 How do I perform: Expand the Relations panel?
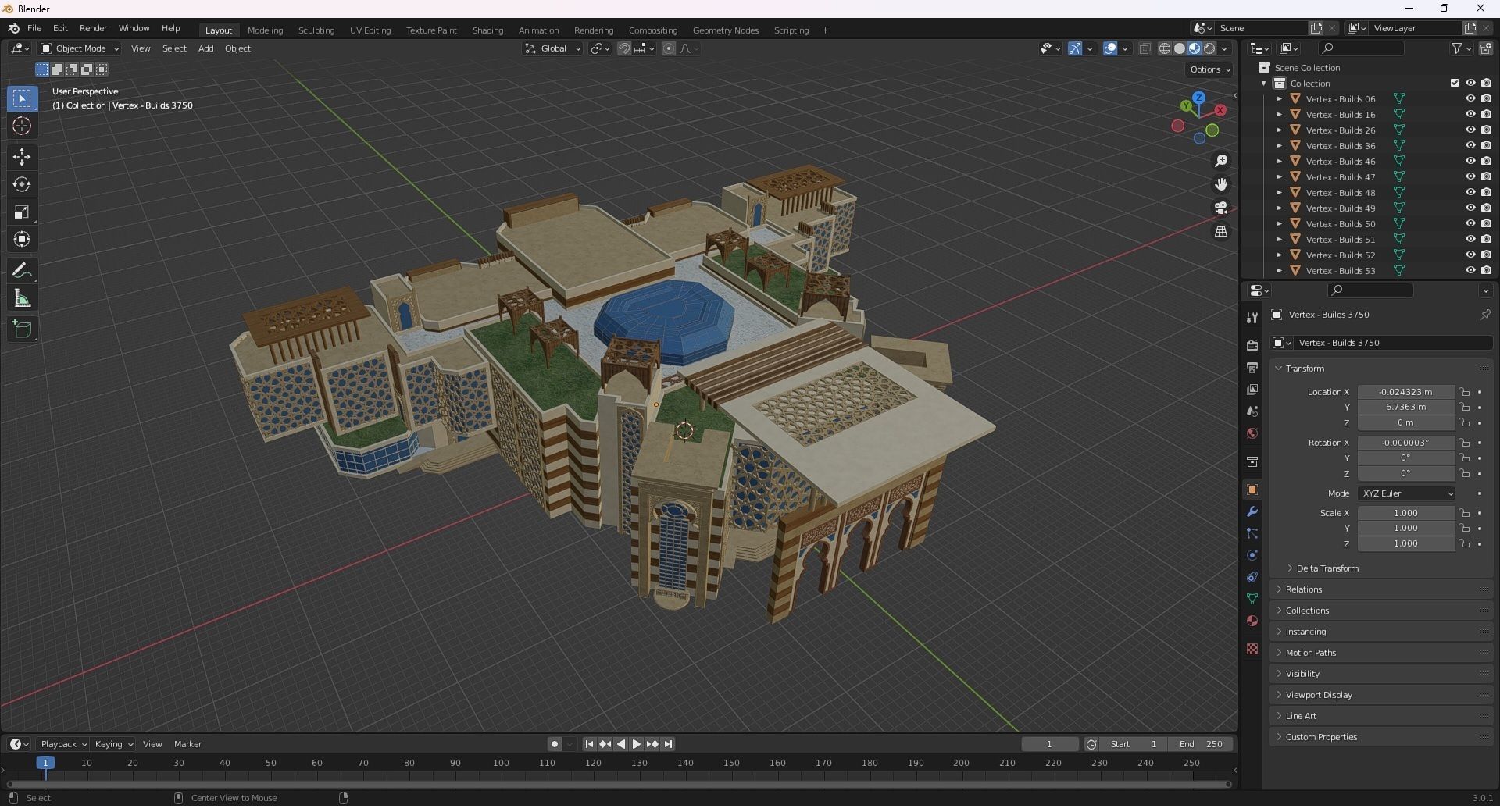pos(1304,589)
